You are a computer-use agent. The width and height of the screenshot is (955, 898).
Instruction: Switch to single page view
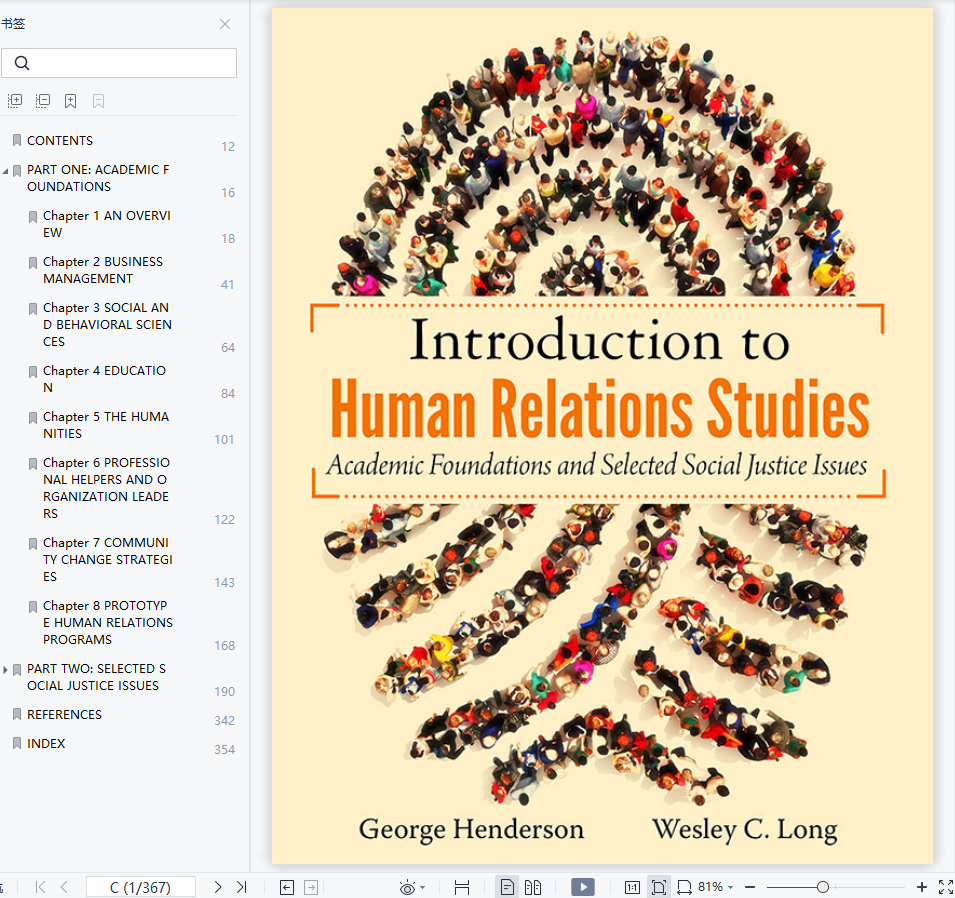tap(507, 888)
